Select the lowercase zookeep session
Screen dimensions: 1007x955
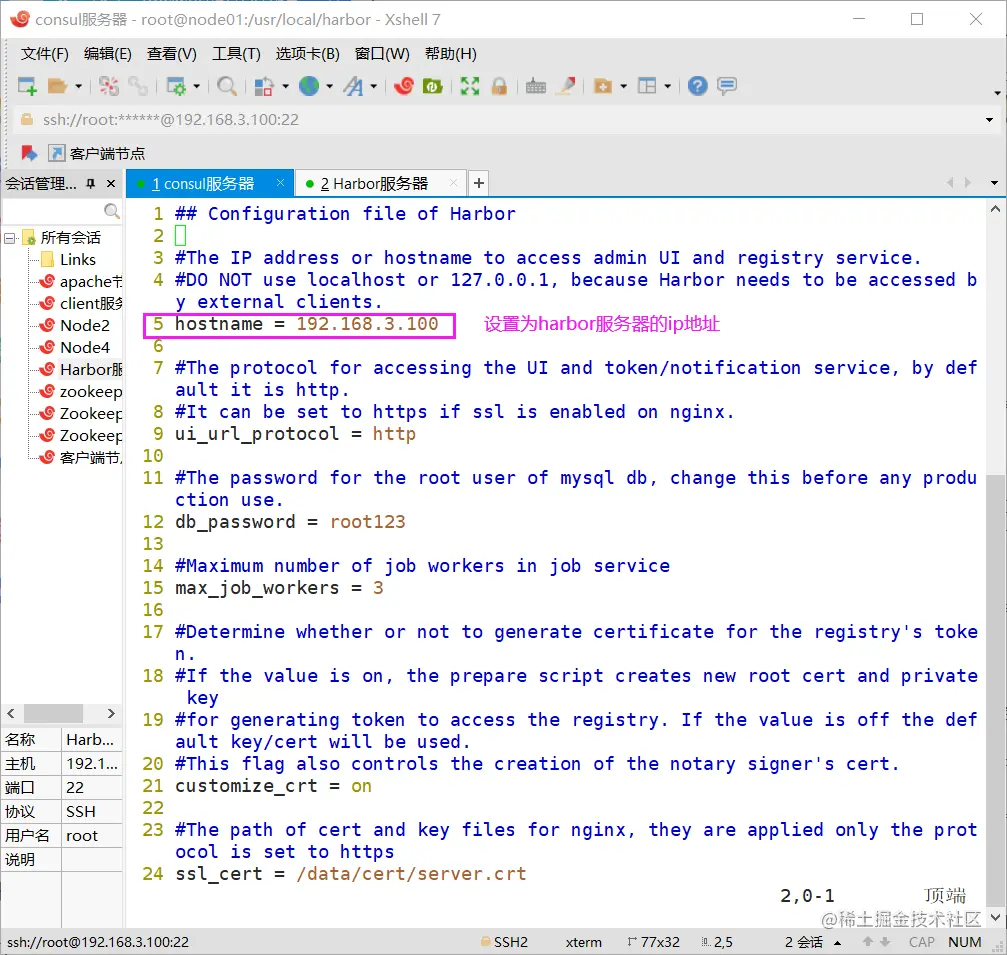point(80,391)
